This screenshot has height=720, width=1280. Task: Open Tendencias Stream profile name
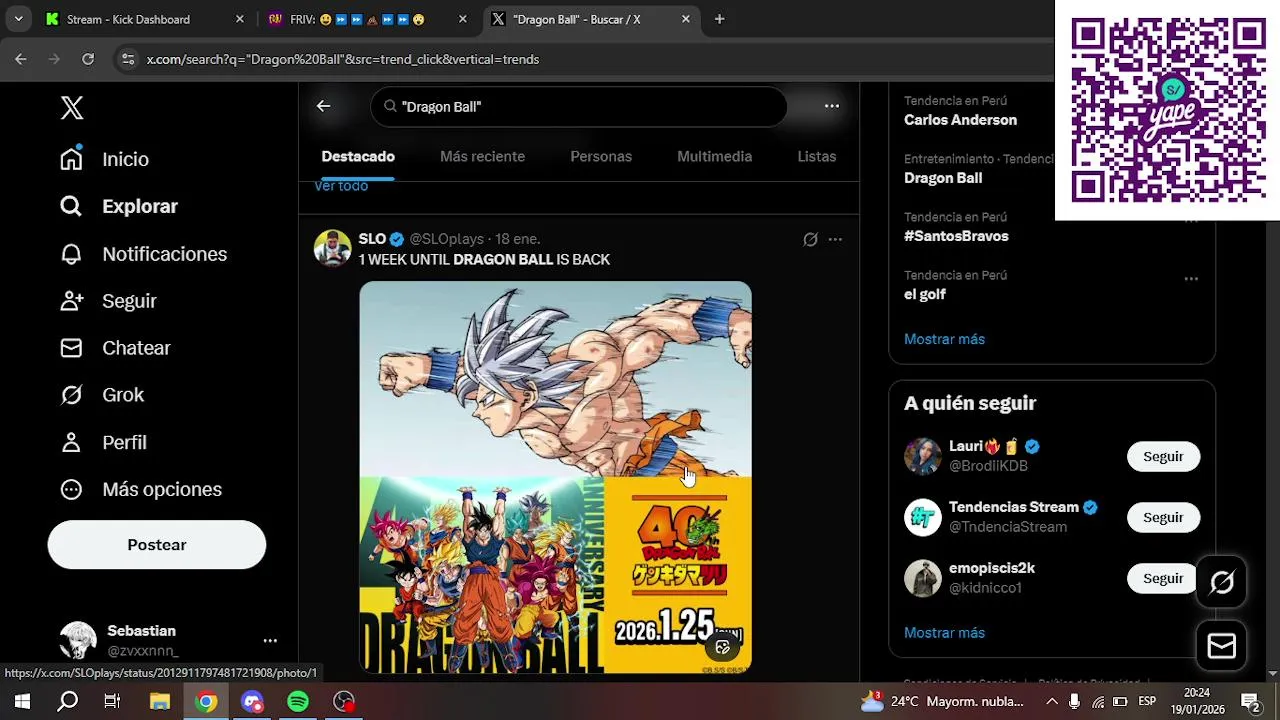coord(1014,507)
